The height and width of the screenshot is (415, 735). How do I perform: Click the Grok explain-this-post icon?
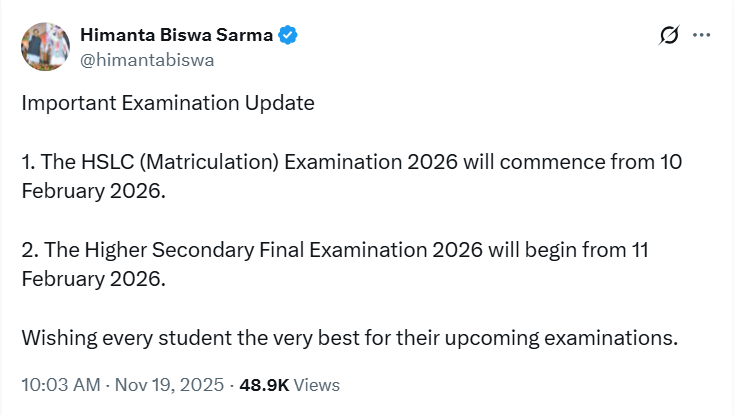(669, 36)
